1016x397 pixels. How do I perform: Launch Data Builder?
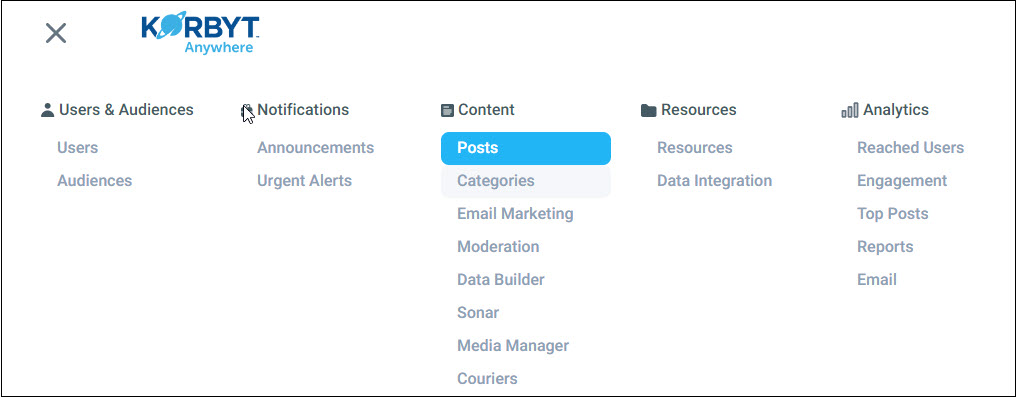[x=501, y=280]
